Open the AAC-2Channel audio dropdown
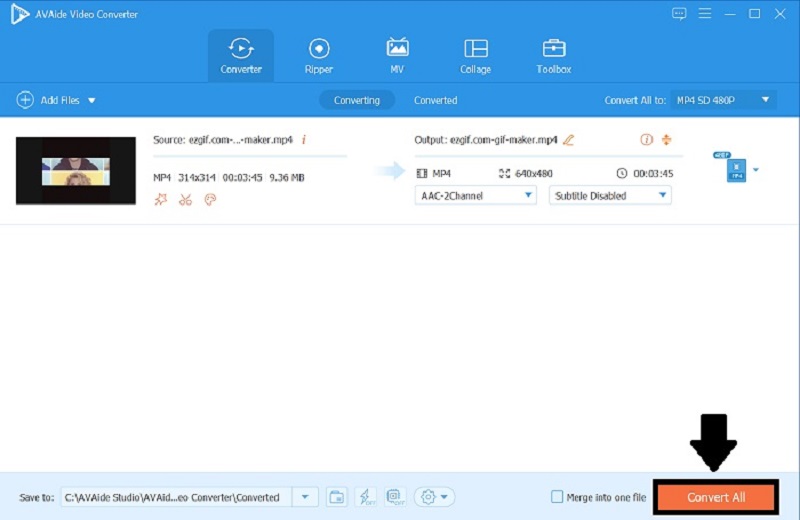 click(x=476, y=195)
